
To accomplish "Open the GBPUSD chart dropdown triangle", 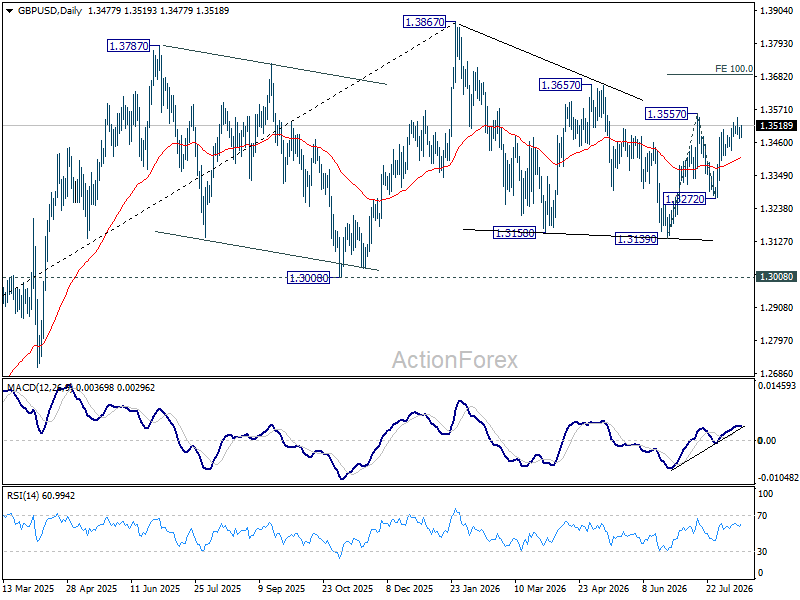I will tap(10, 11).
